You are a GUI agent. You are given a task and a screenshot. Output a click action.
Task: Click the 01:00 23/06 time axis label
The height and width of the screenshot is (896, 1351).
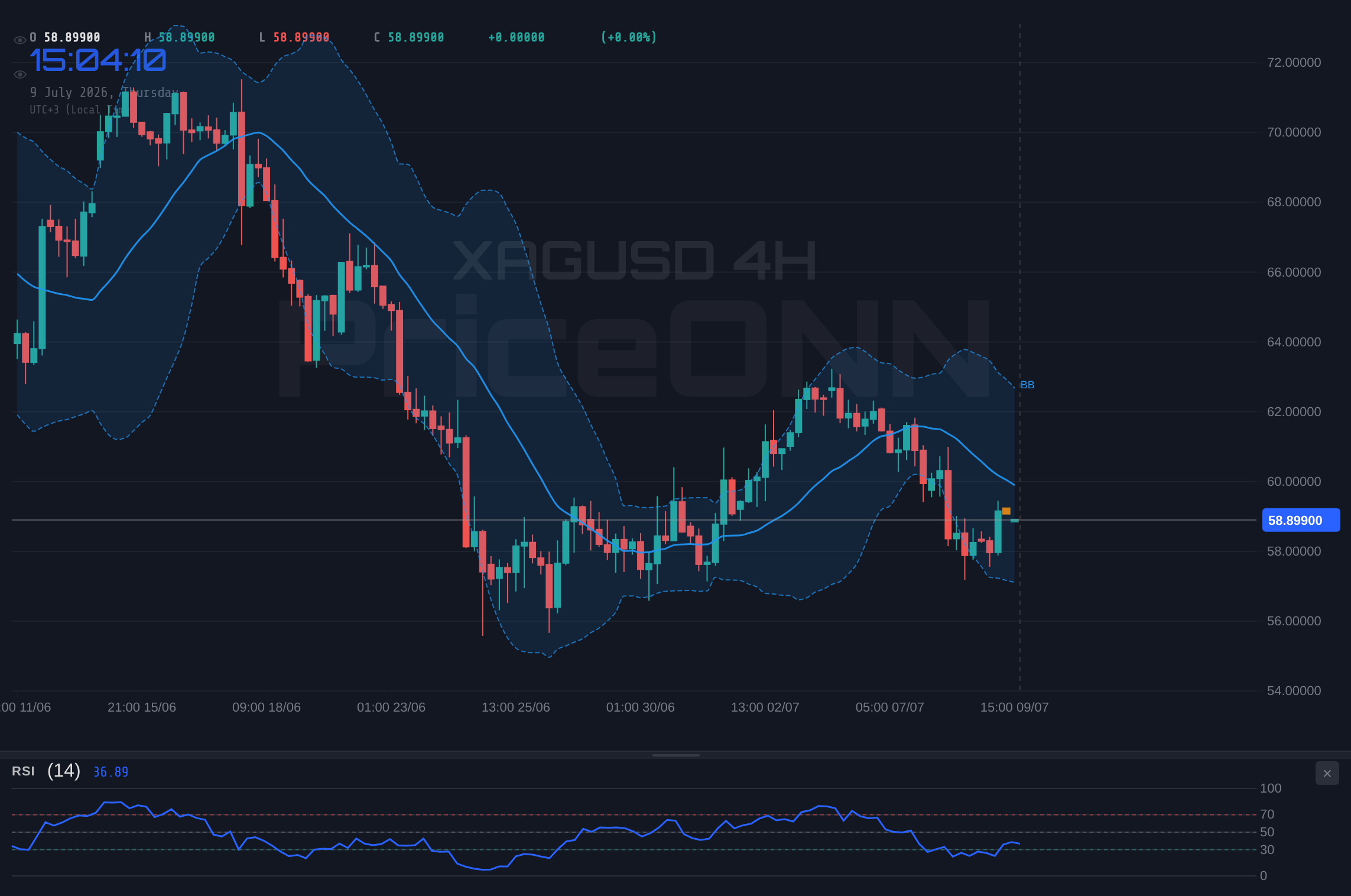tap(391, 707)
